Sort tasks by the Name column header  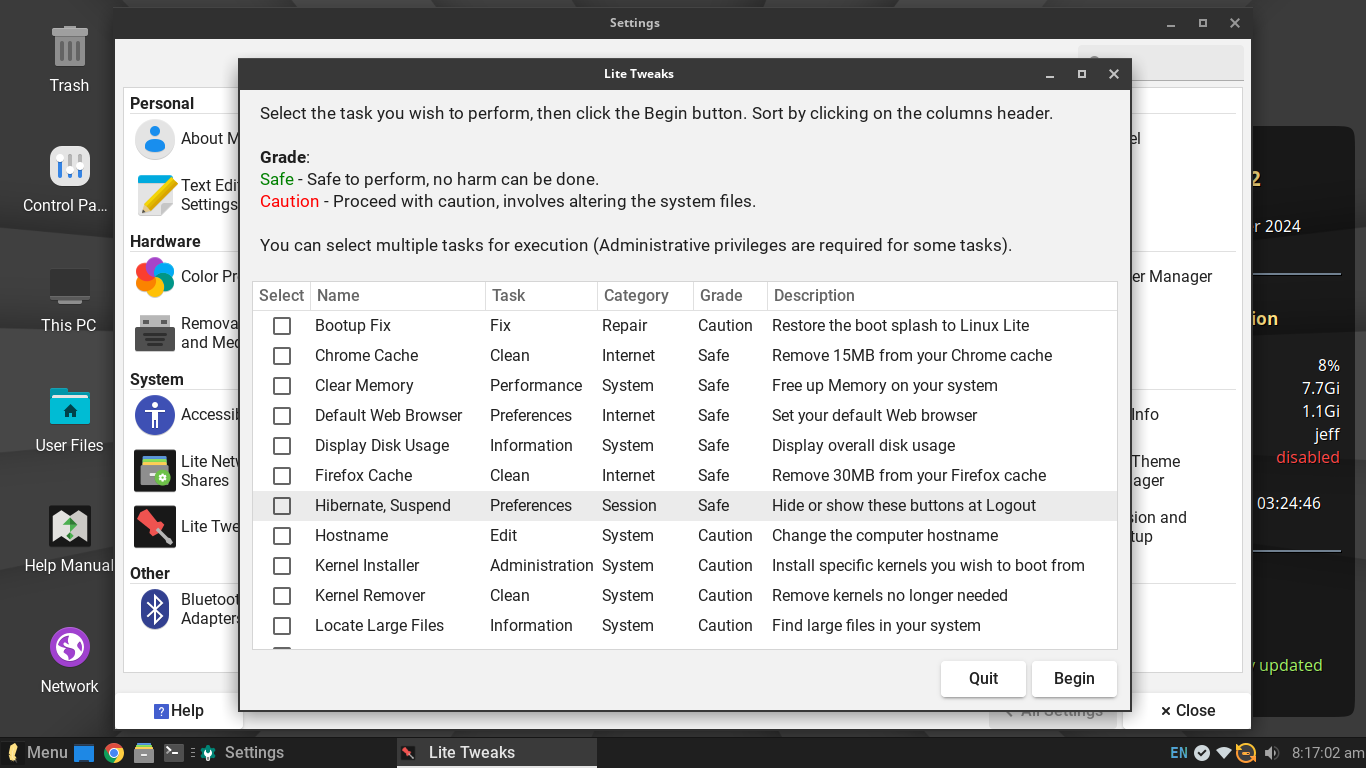[x=398, y=296]
